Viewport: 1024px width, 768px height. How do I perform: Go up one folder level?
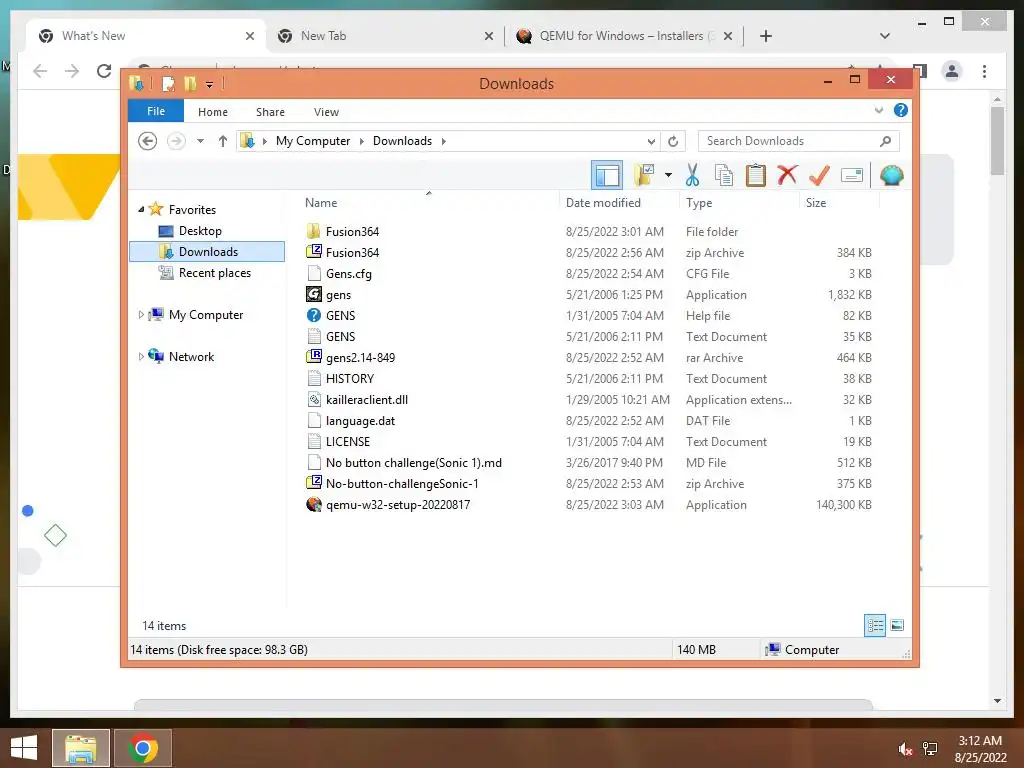[223, 141]
